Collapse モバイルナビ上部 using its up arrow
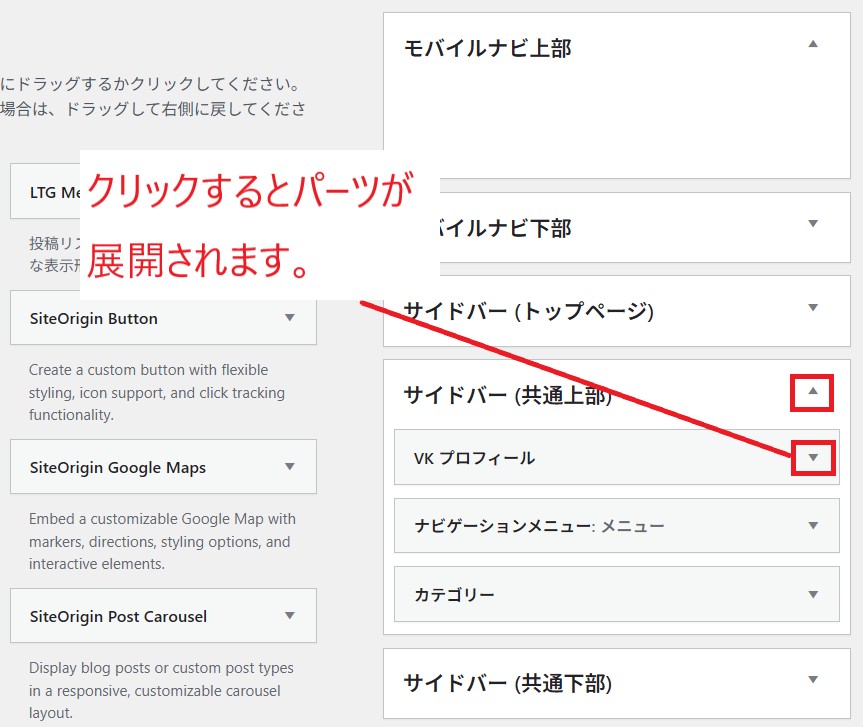Viewport: 863px width, 727px height. (x=813, y=44)
